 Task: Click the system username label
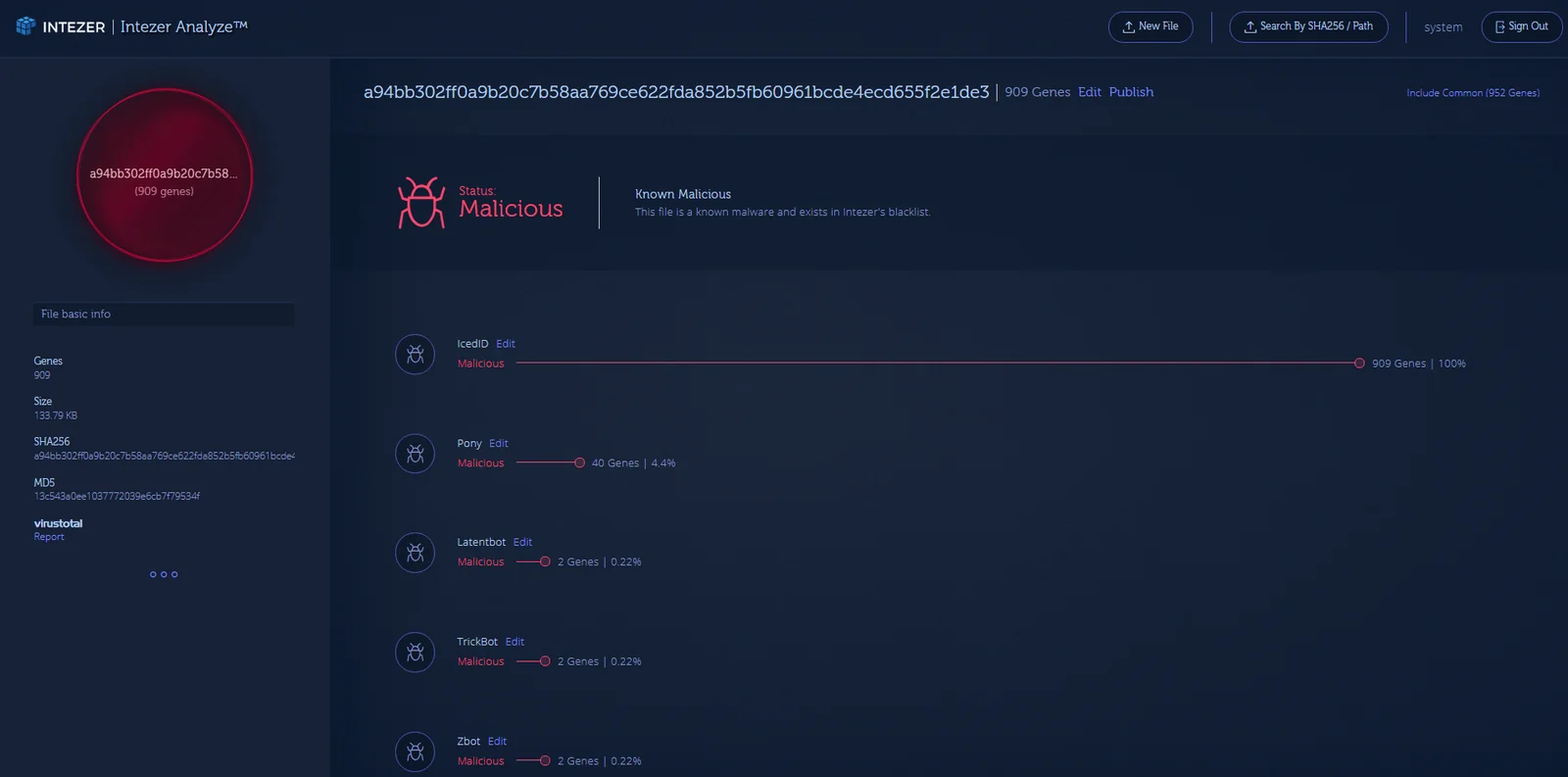(x=1444, y=27)
